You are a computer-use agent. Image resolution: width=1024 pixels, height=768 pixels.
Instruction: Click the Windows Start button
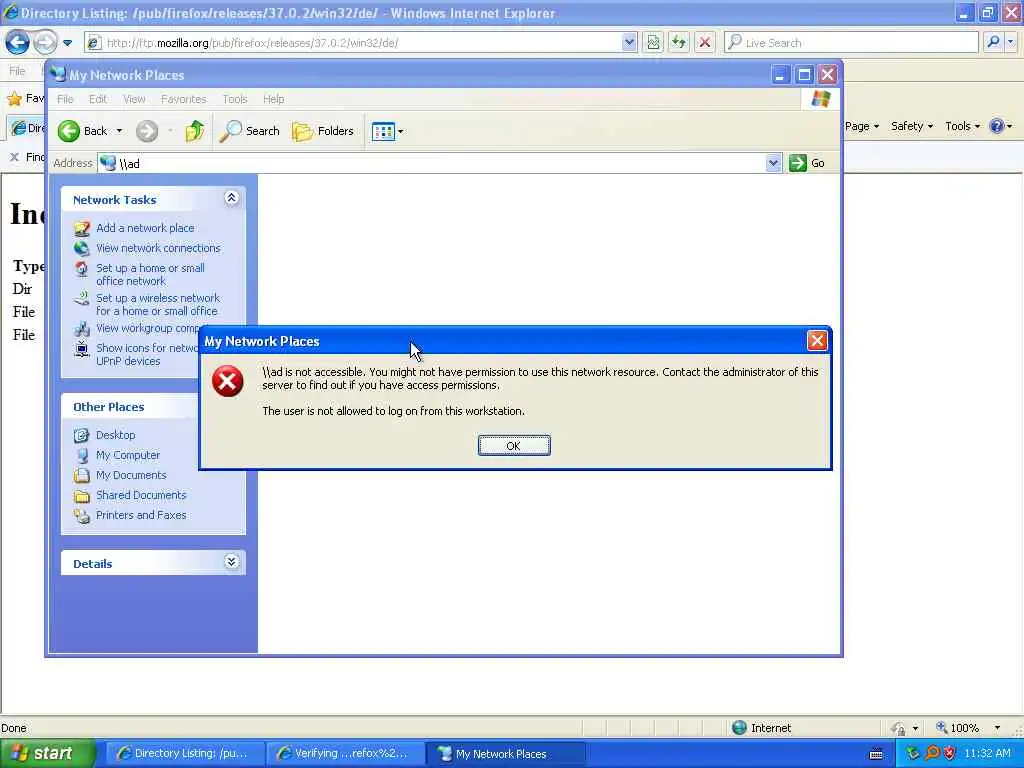(x=47, y=754)
